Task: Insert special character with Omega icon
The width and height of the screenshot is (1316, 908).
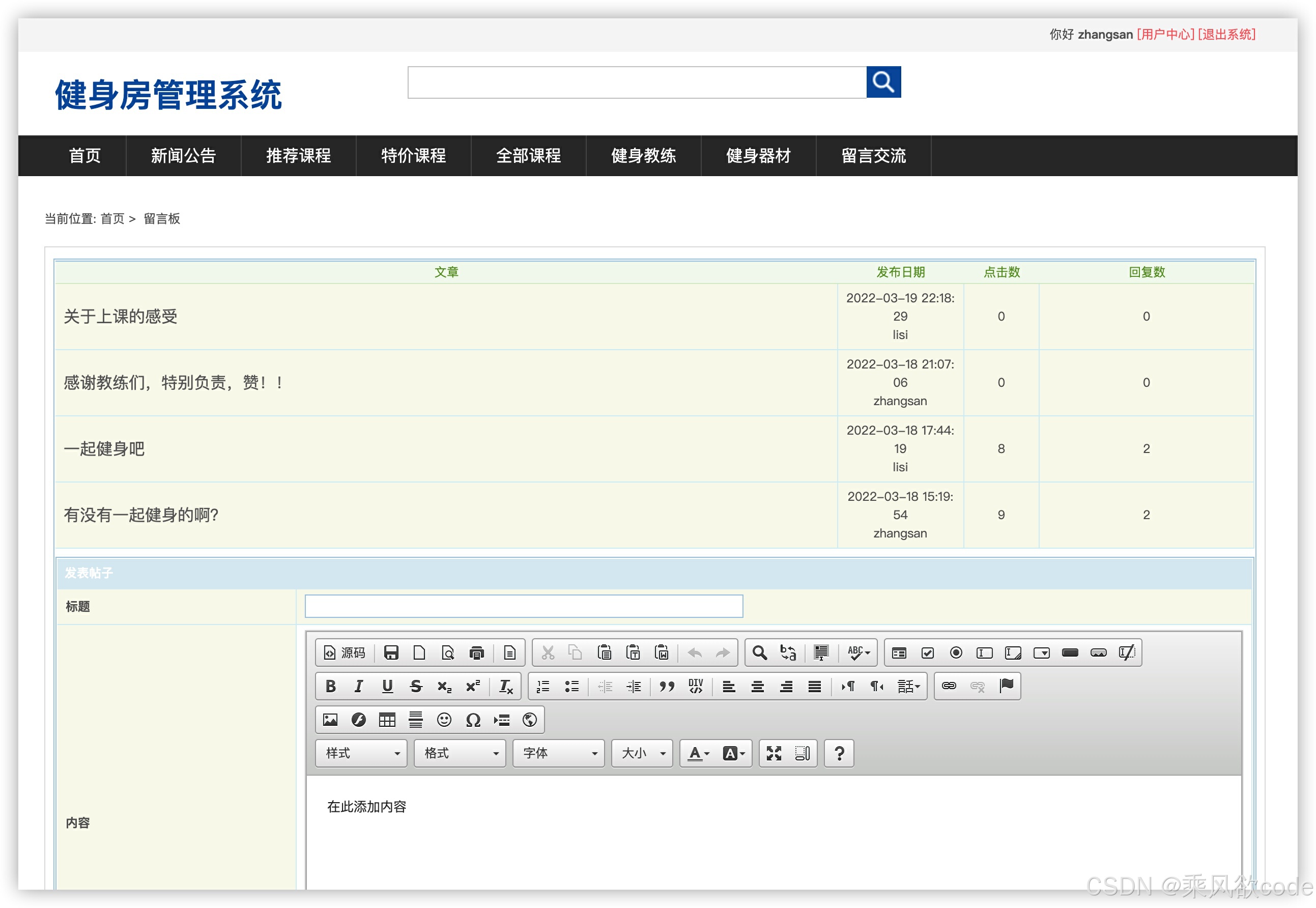Action: pyautogui.click(x=473, y=720)
